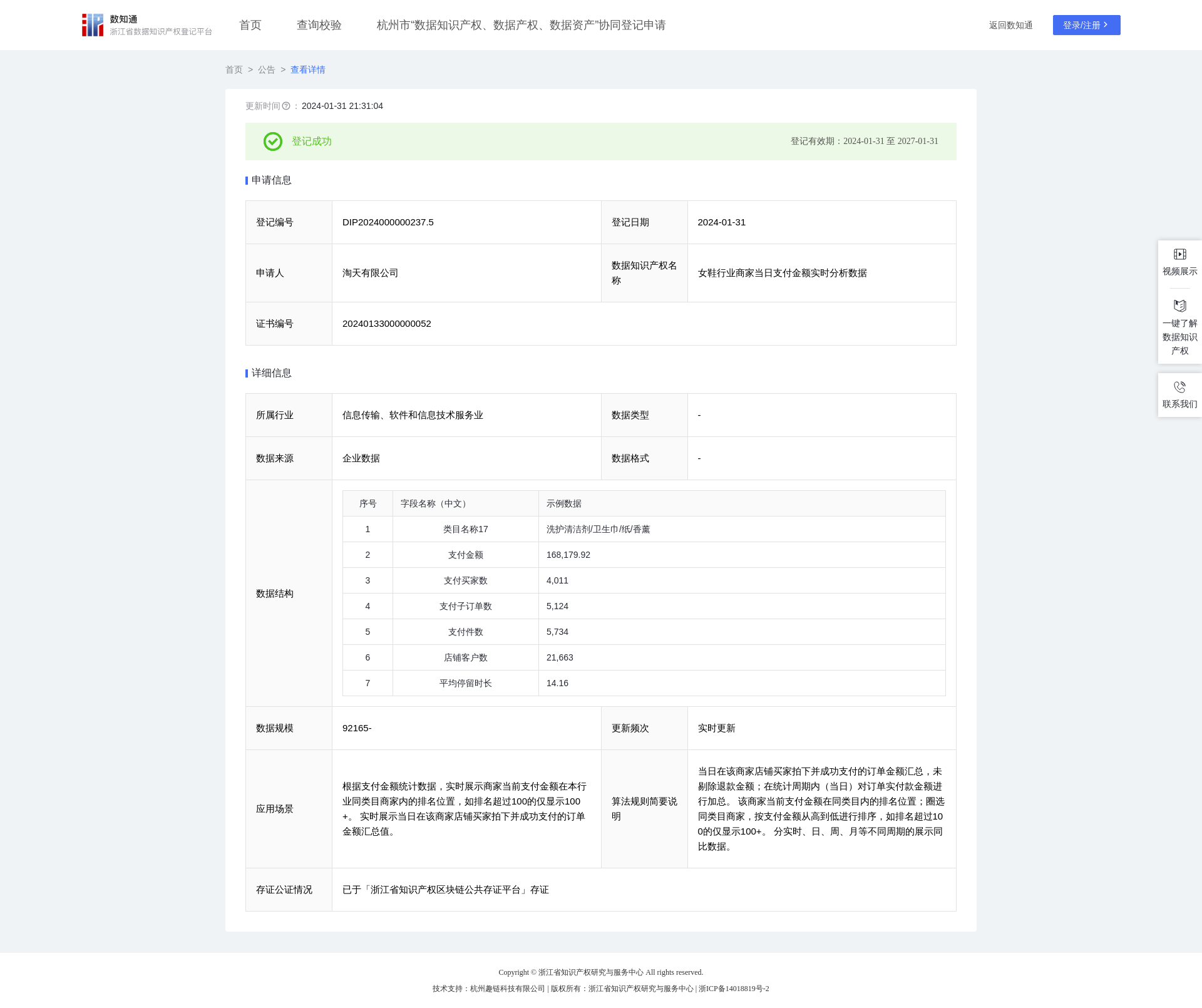Click the 数知通 platform logo
Viewport: 1202px width, 1008px height.
coord(147,25)
